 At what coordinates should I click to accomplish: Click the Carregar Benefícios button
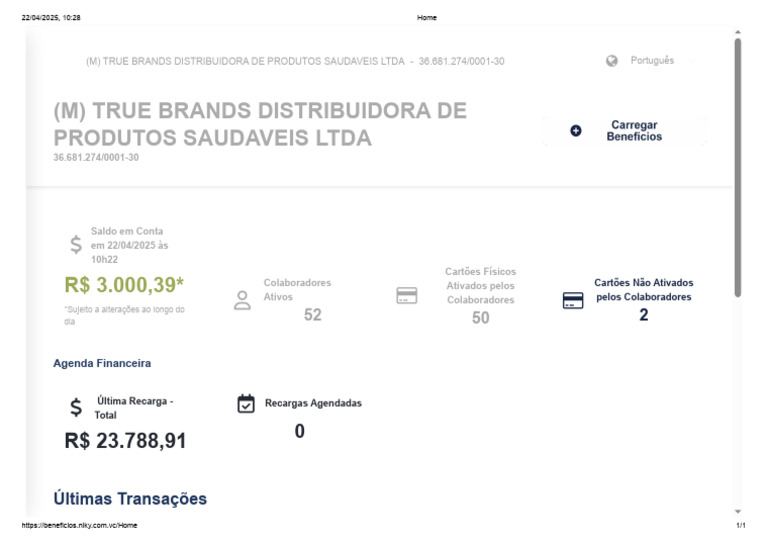(624, 131)
